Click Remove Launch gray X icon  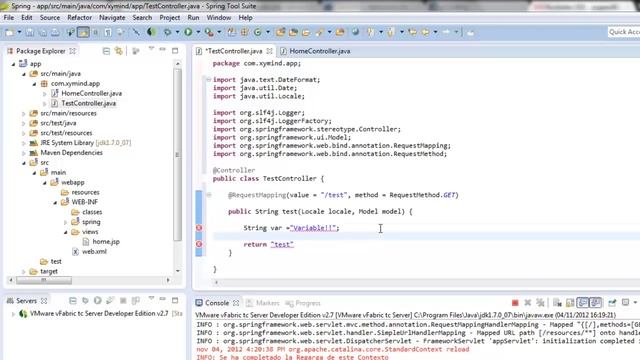click(528, 303)
